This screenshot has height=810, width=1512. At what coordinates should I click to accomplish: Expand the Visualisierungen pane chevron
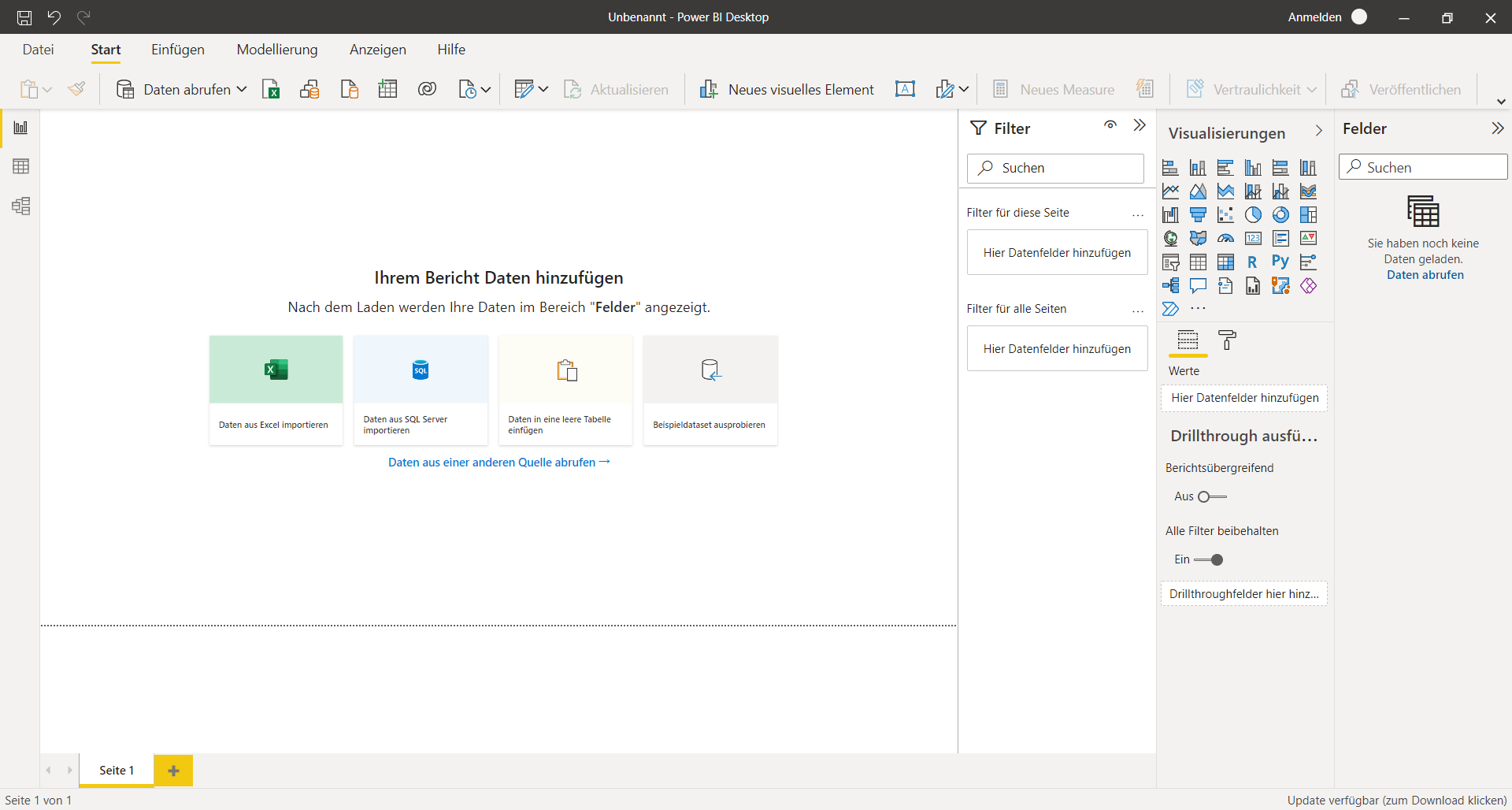[x=1319, y=131]
